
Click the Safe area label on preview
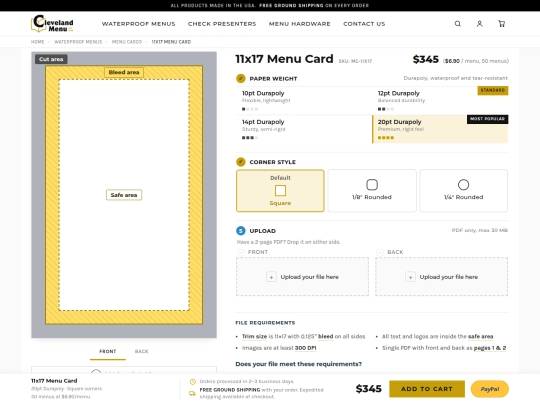pos(124,195)
